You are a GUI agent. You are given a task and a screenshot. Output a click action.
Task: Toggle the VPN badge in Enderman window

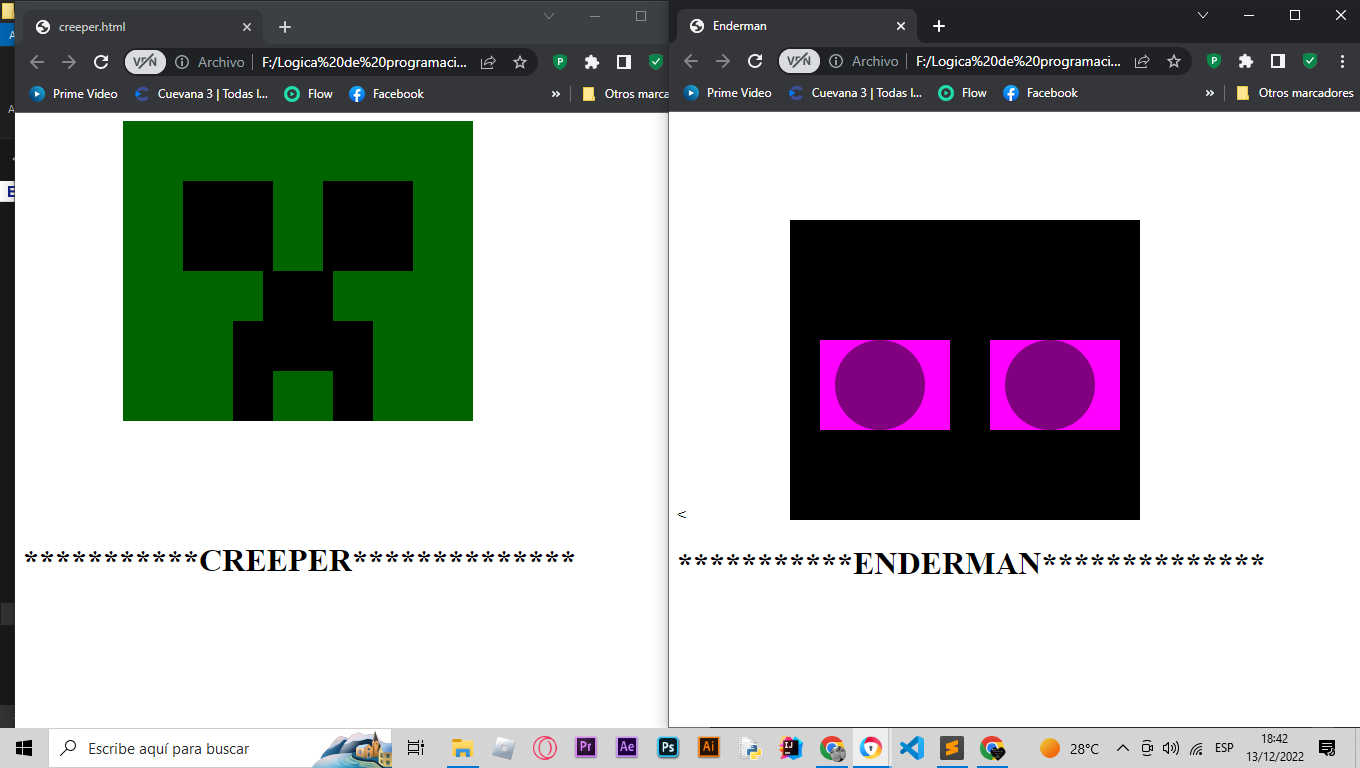(x=799, y=62)
